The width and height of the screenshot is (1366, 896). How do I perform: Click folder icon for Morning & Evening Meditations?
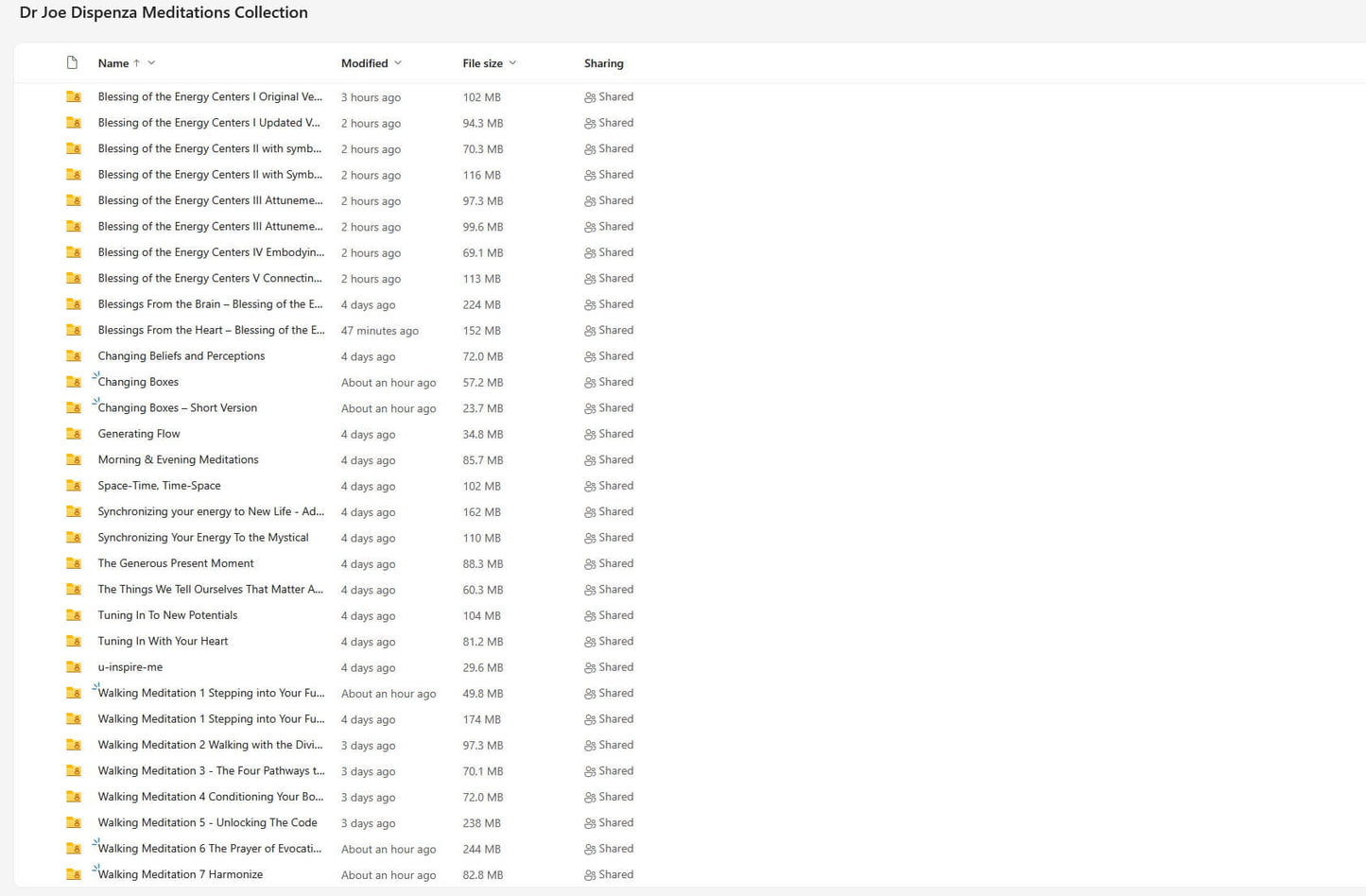click(74, 460)
